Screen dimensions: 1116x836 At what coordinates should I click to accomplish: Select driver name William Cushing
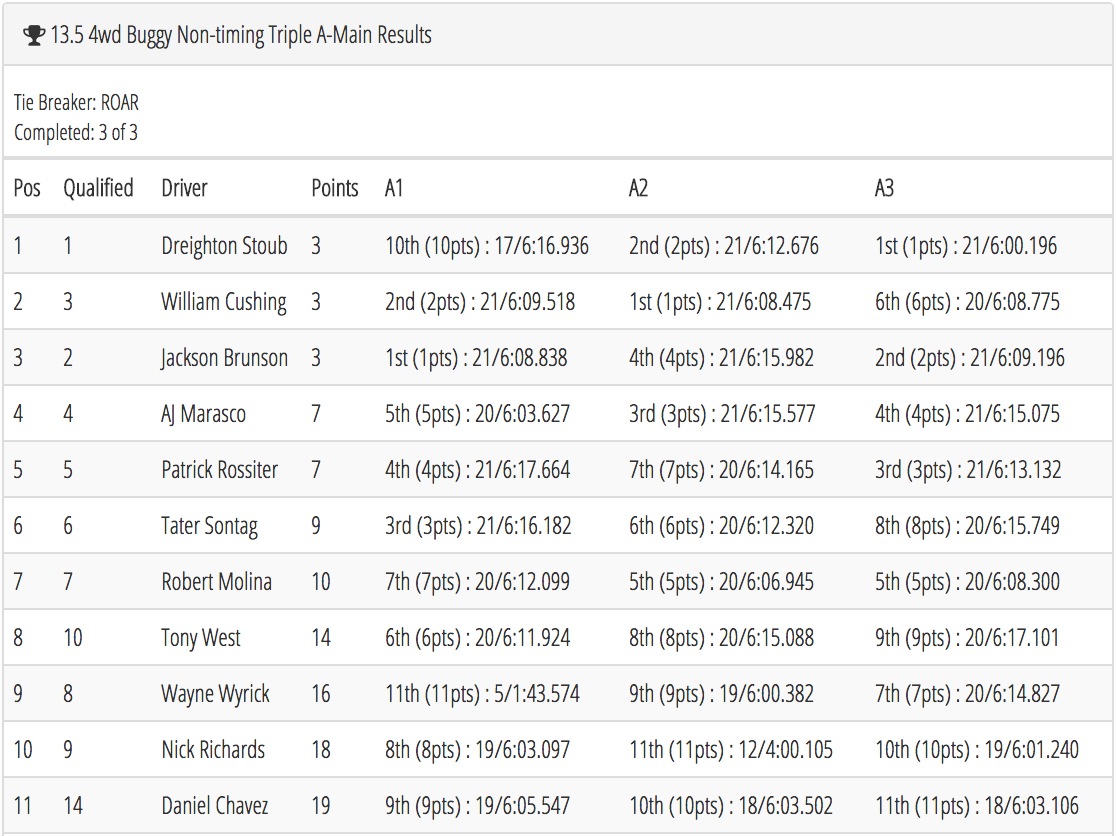(224, 302)
